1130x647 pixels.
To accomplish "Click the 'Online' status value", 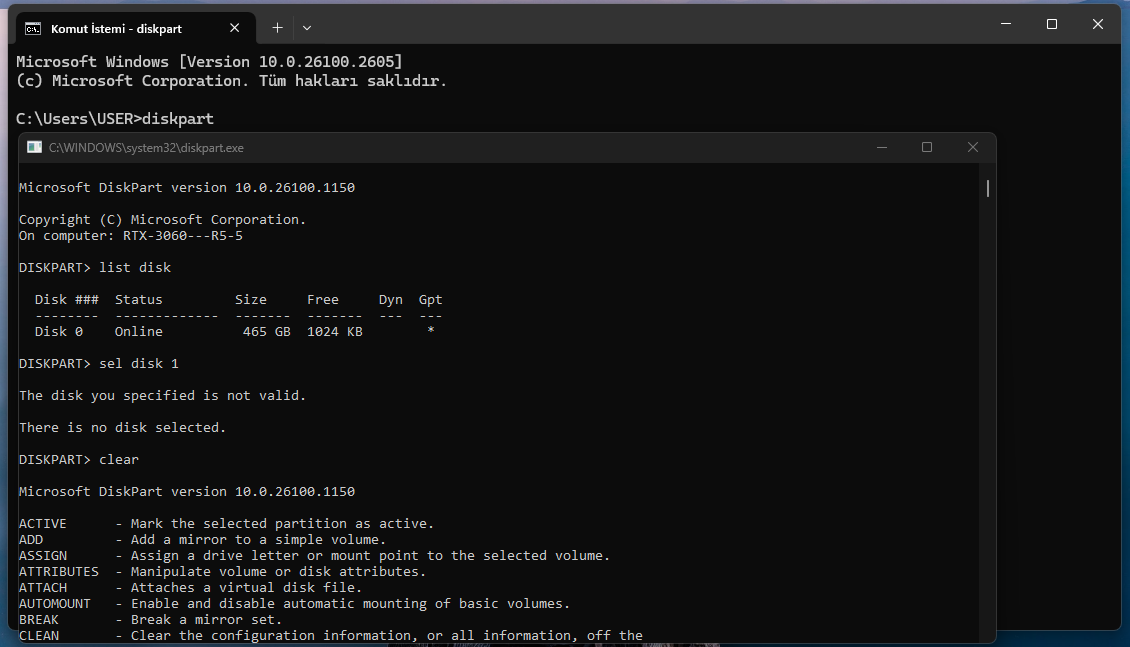I will (138, 331).
